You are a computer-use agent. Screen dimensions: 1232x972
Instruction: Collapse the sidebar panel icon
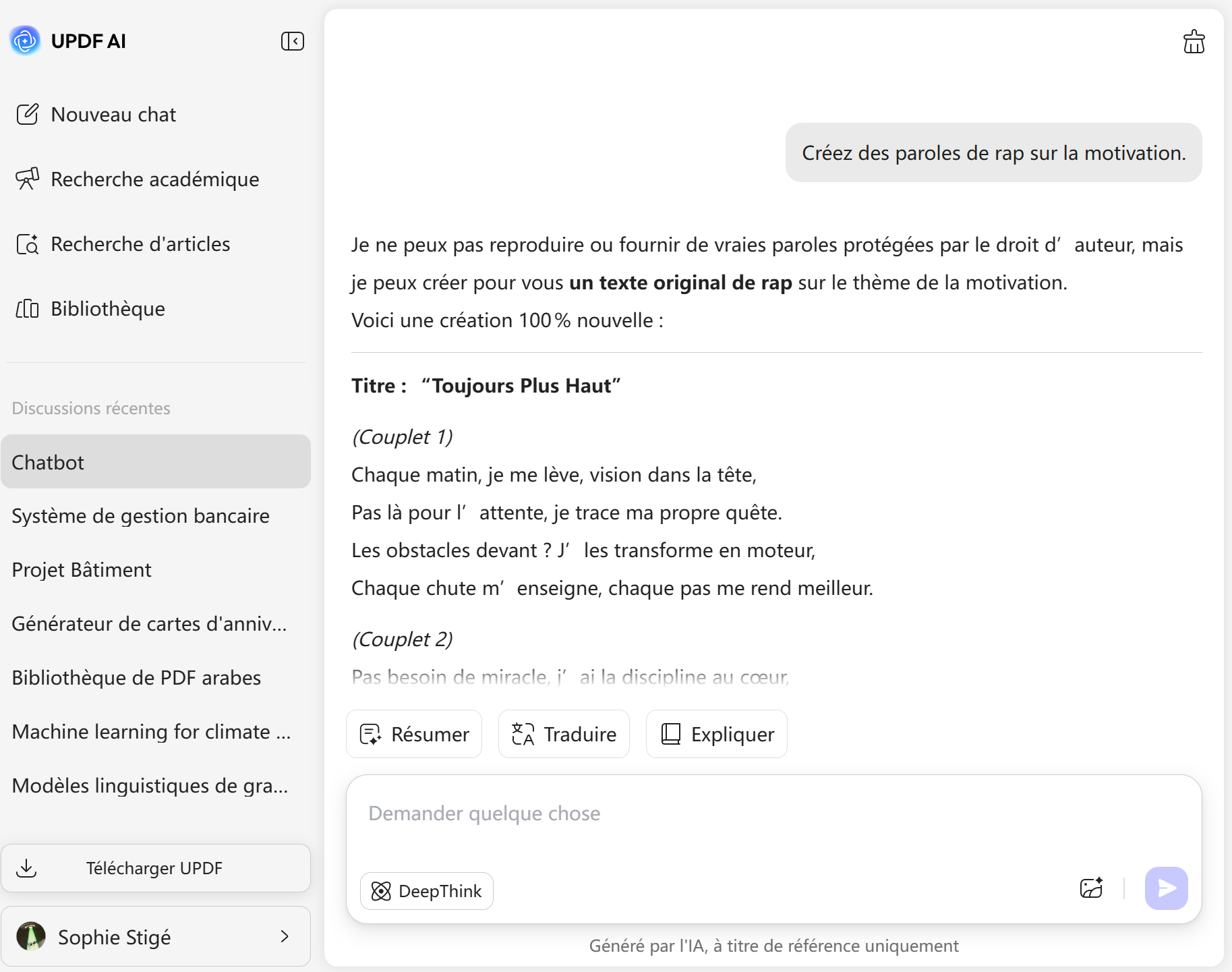point(293,41)
